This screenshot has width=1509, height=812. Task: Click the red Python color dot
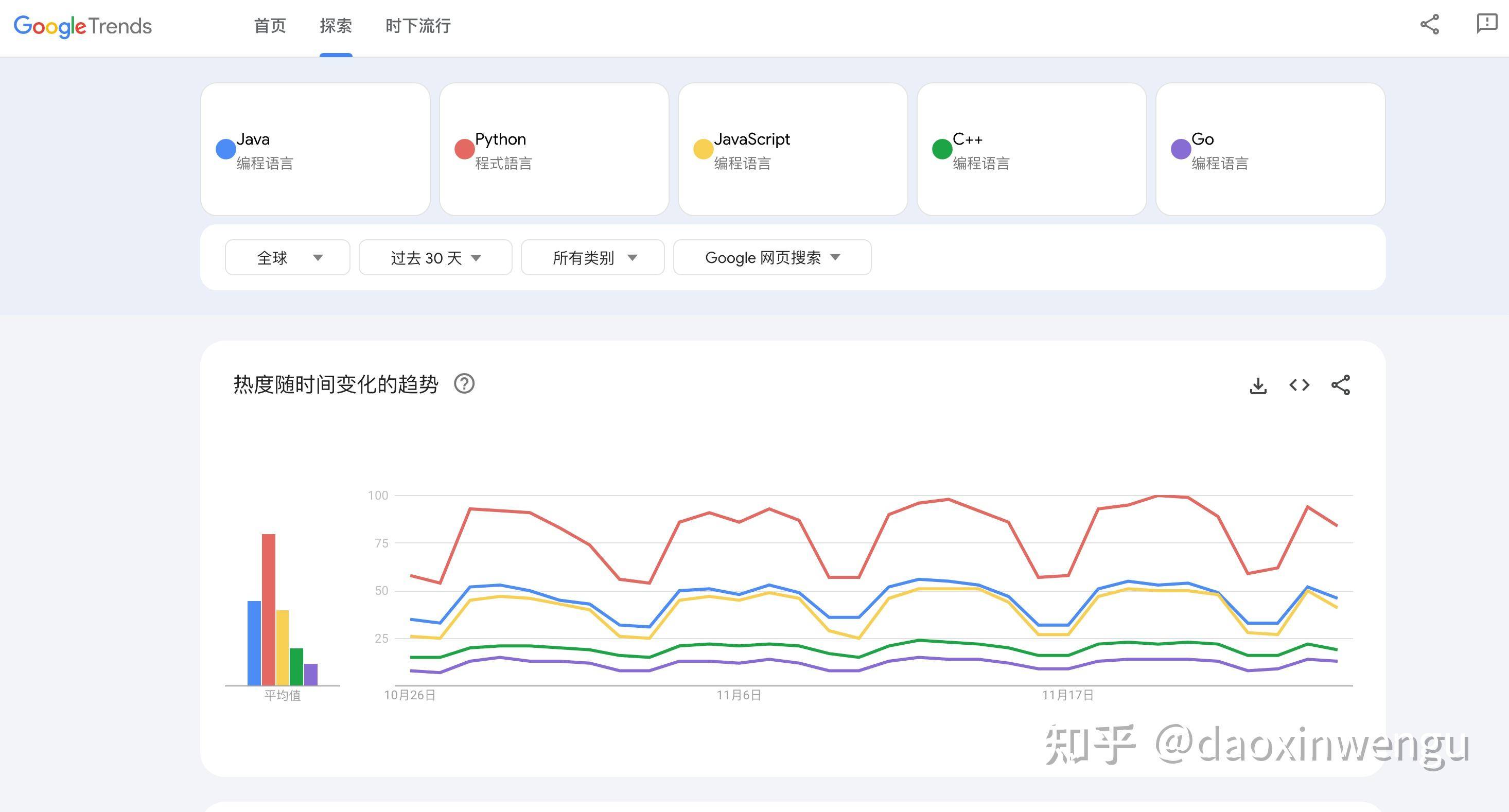click(x=465, y=149)
